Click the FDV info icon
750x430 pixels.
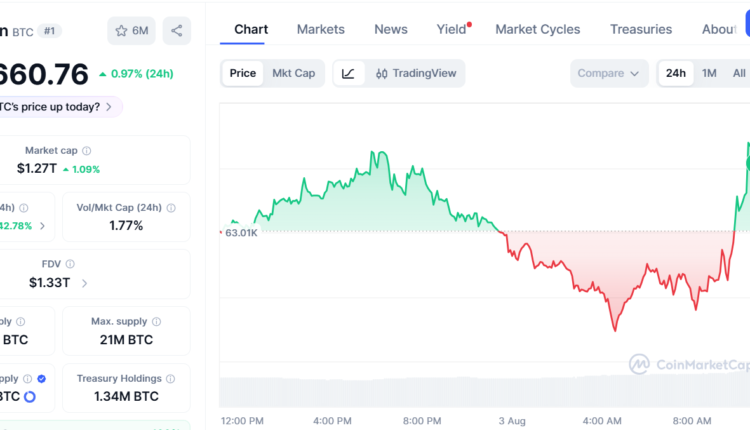point(70,264)
